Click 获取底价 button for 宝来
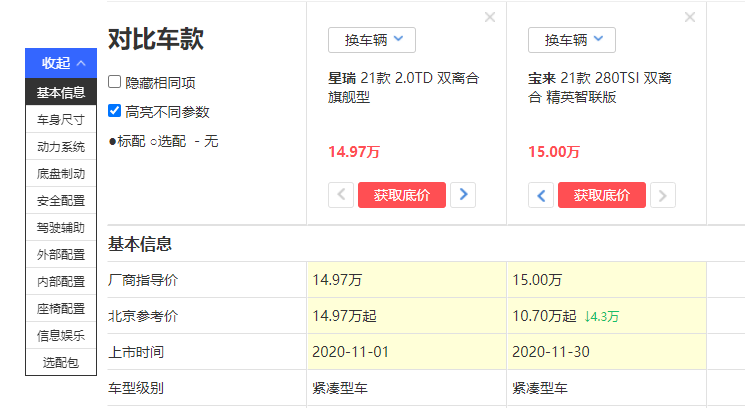 (601, 195)
